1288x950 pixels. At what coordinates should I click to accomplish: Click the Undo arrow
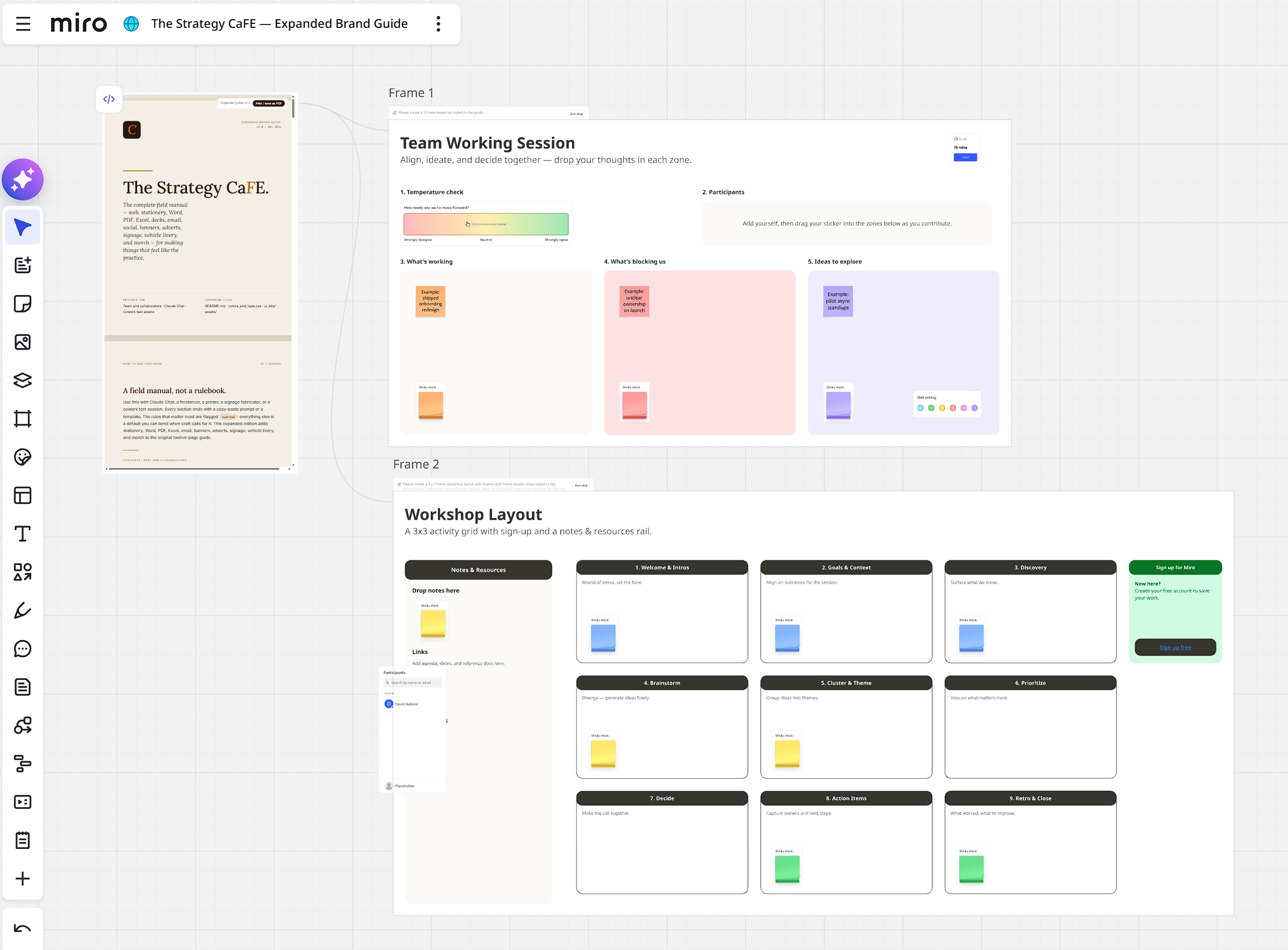23,929
